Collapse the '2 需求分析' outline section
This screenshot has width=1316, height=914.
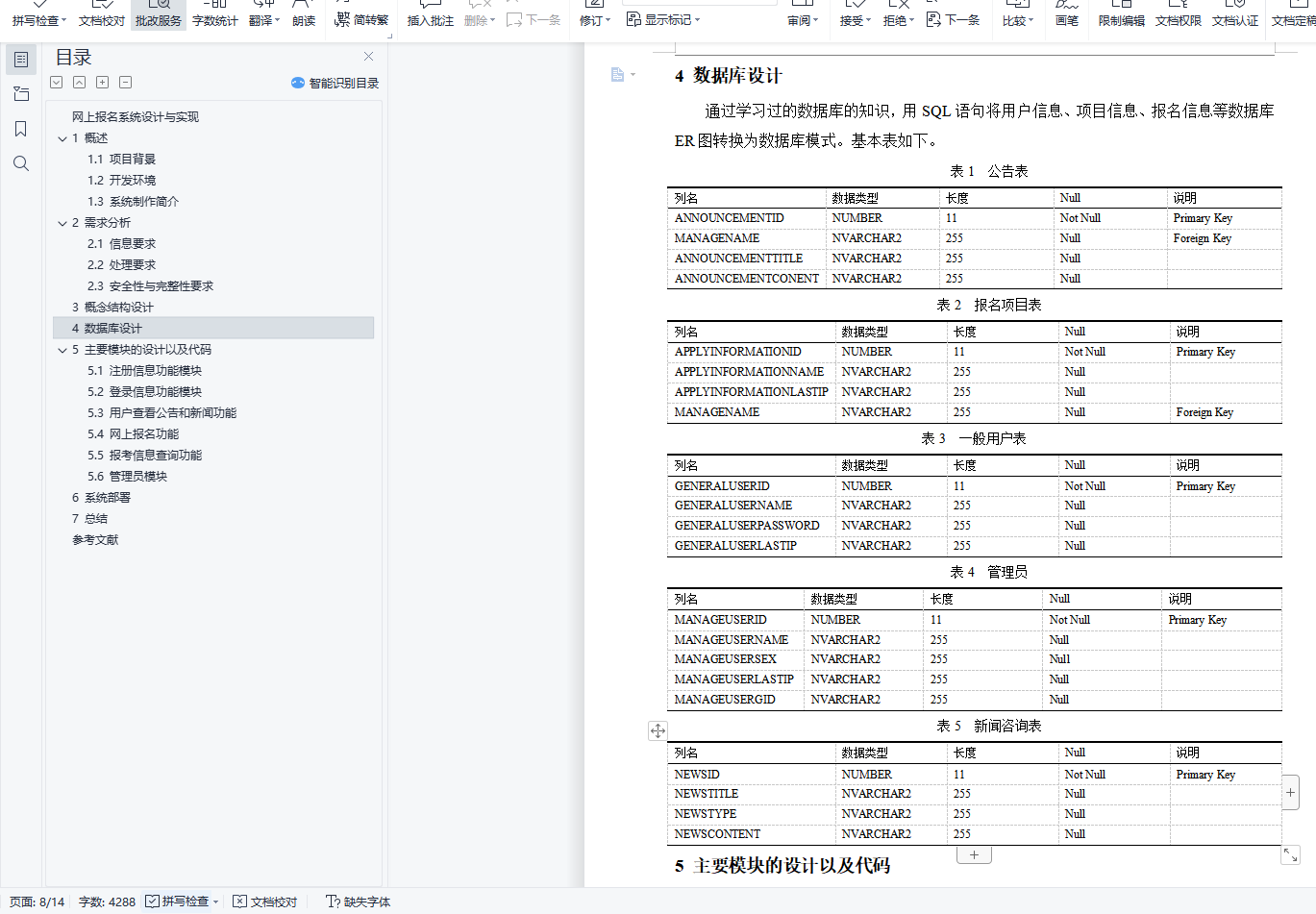coord(62,223)
